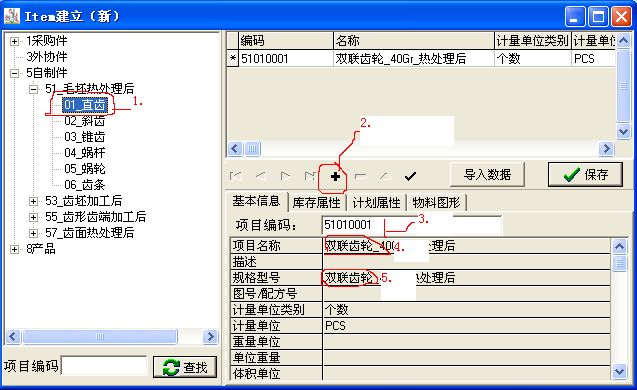The image size is (637, 390).
Task: Edit record with triangle icon
Action: (x=386, y=176)
